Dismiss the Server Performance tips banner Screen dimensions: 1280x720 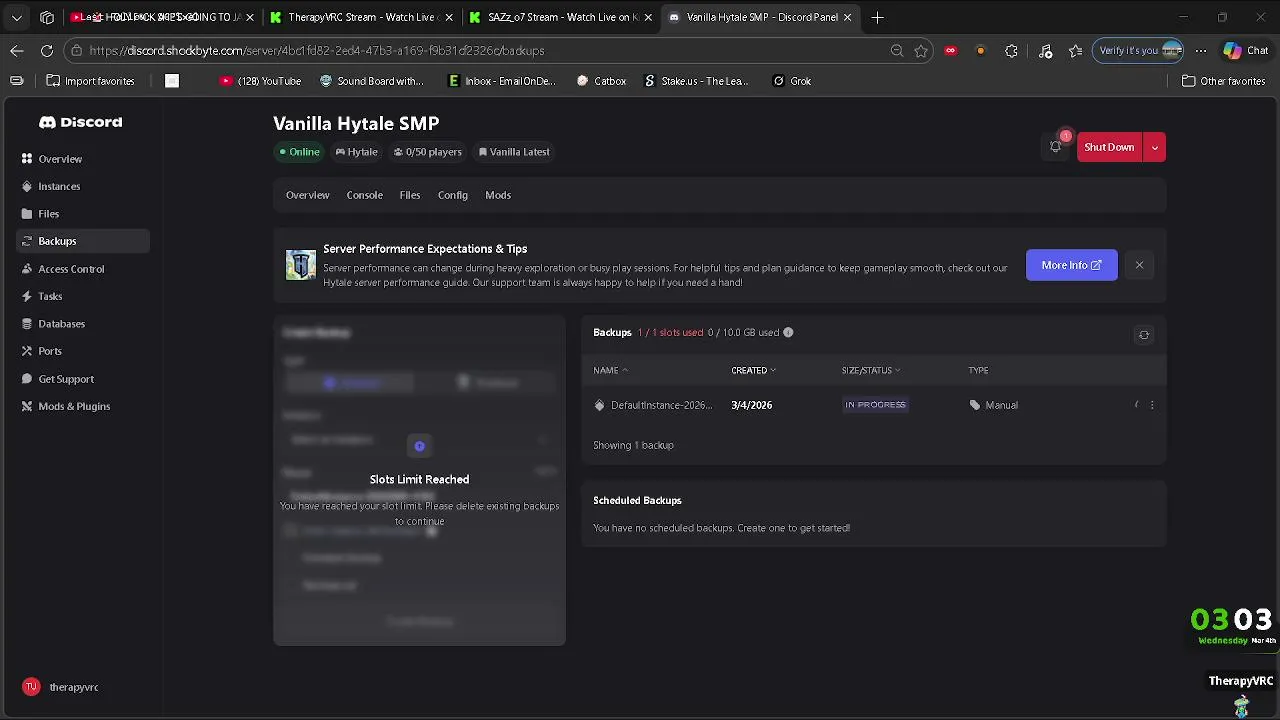[1139, 265]
